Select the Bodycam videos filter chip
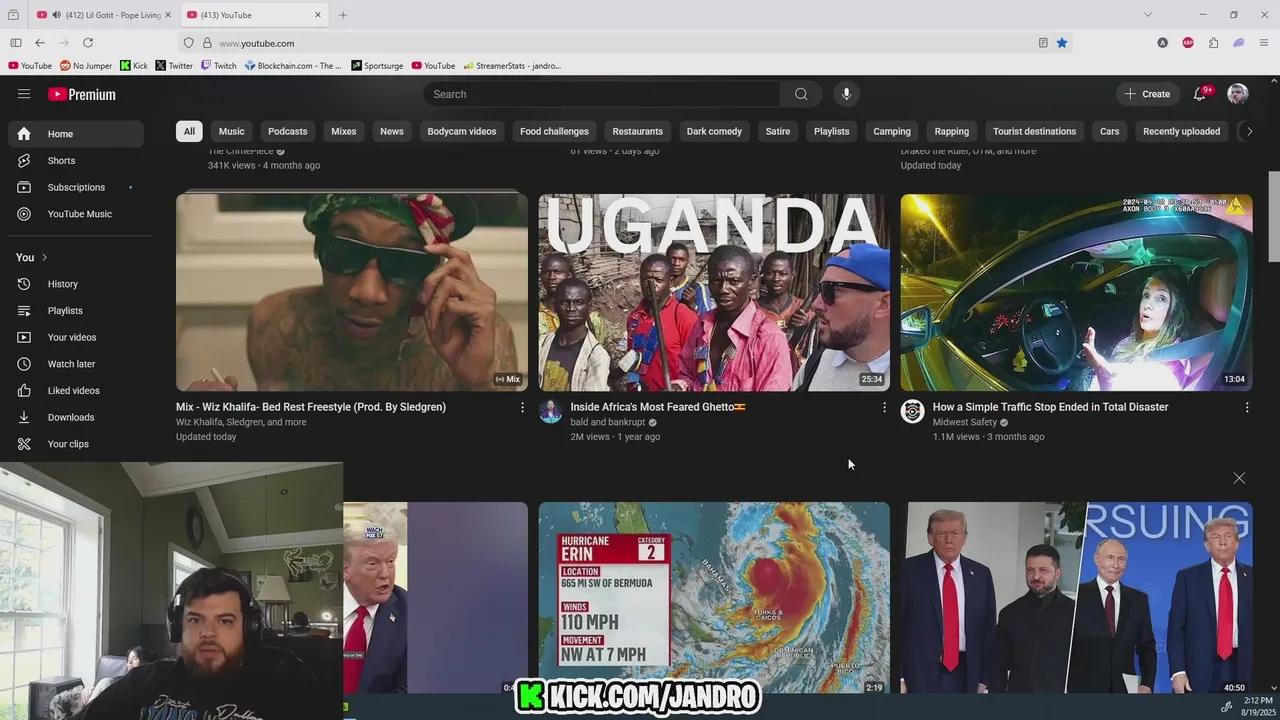Screen dimensions: 1280x720 [x=461, y=131]
